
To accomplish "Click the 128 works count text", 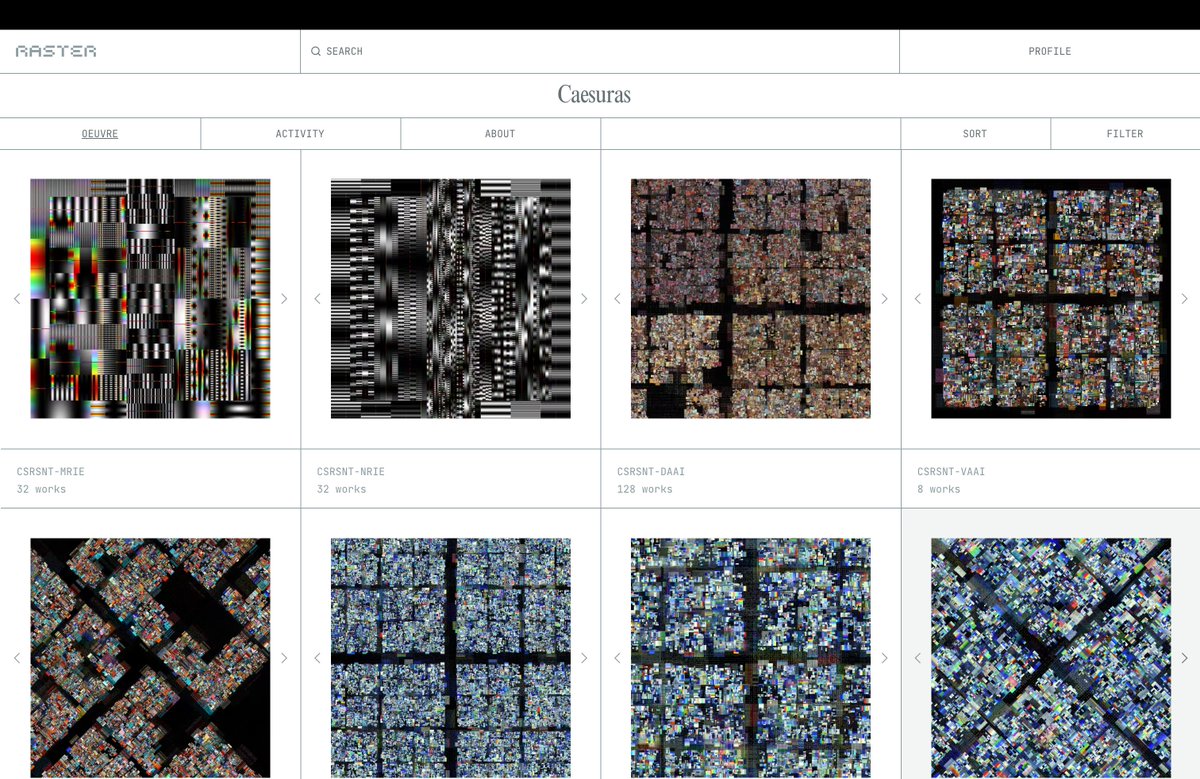I will click(x=645, y=489).
